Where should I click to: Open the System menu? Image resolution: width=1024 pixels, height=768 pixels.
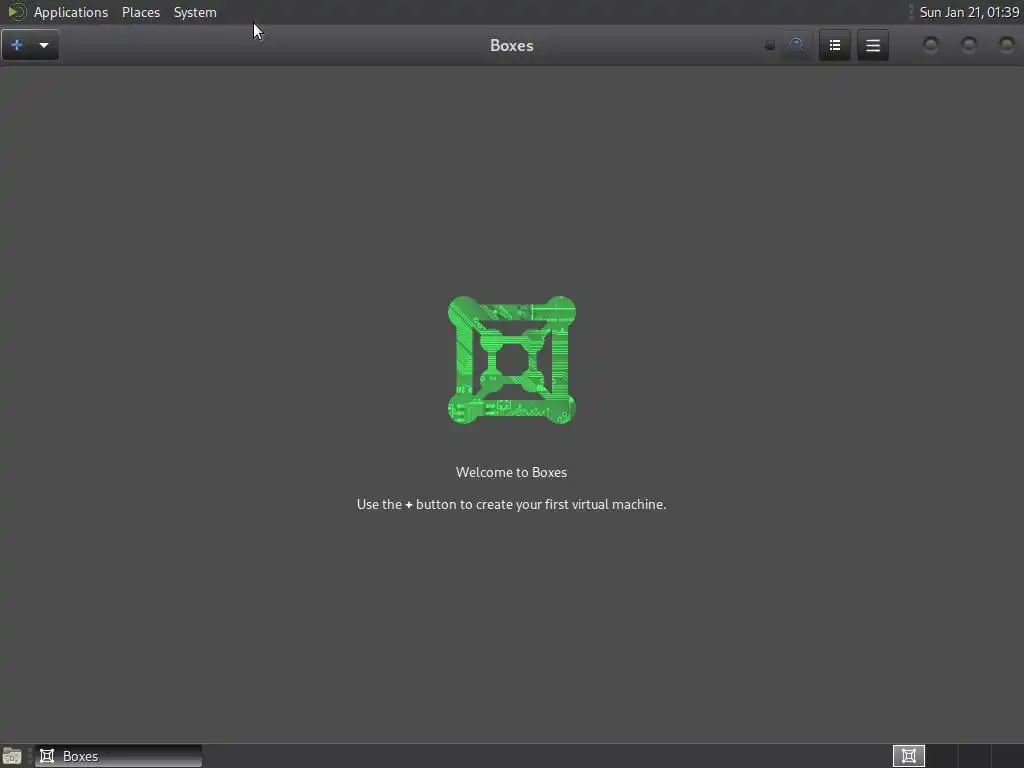[x=195, y=12]
